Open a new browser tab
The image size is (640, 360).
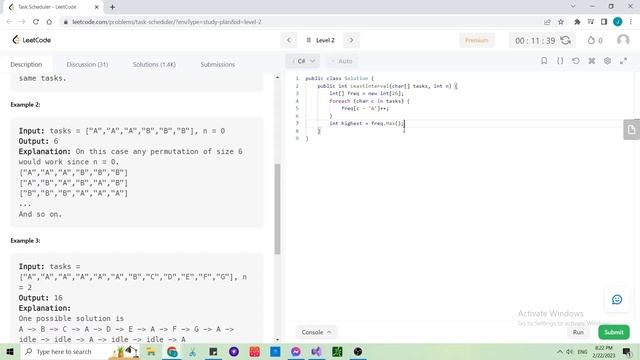tap(112, 7)
